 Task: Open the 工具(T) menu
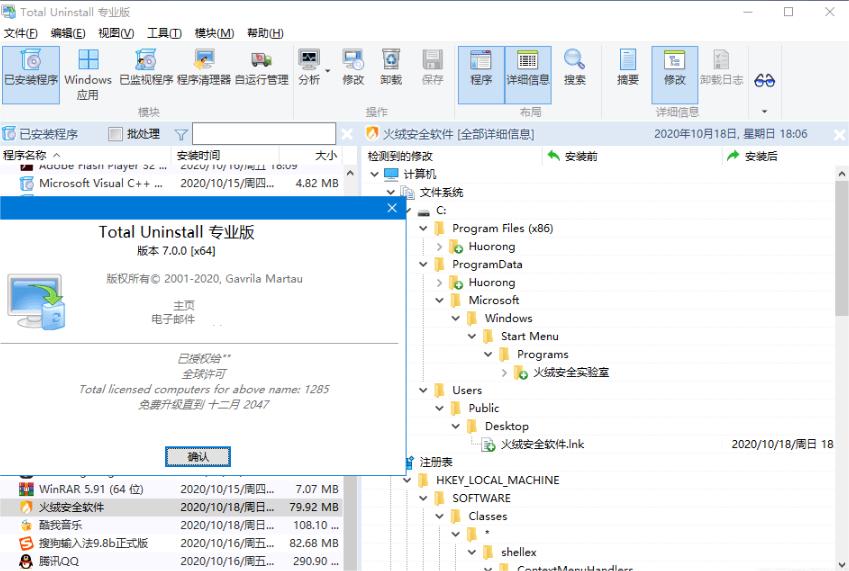164,34
